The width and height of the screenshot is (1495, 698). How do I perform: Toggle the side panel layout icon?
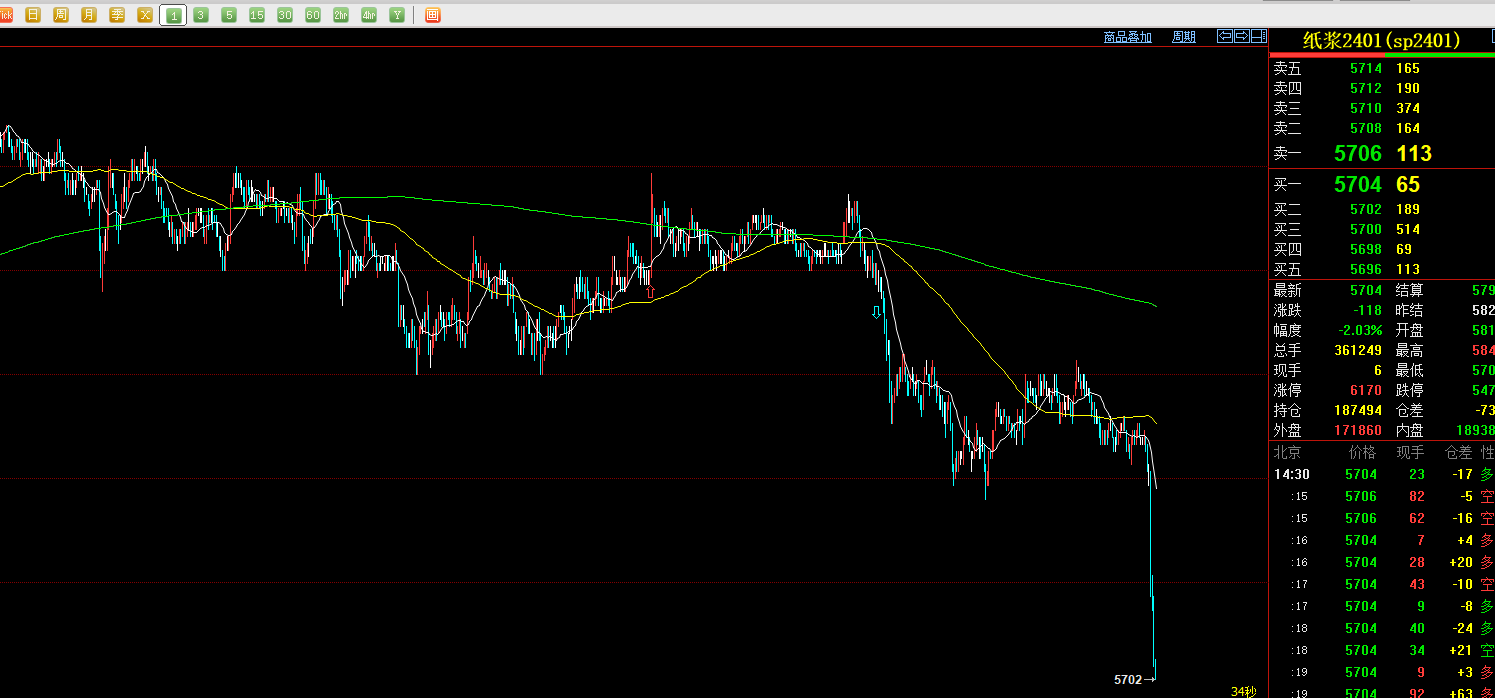pos(1258,36)
